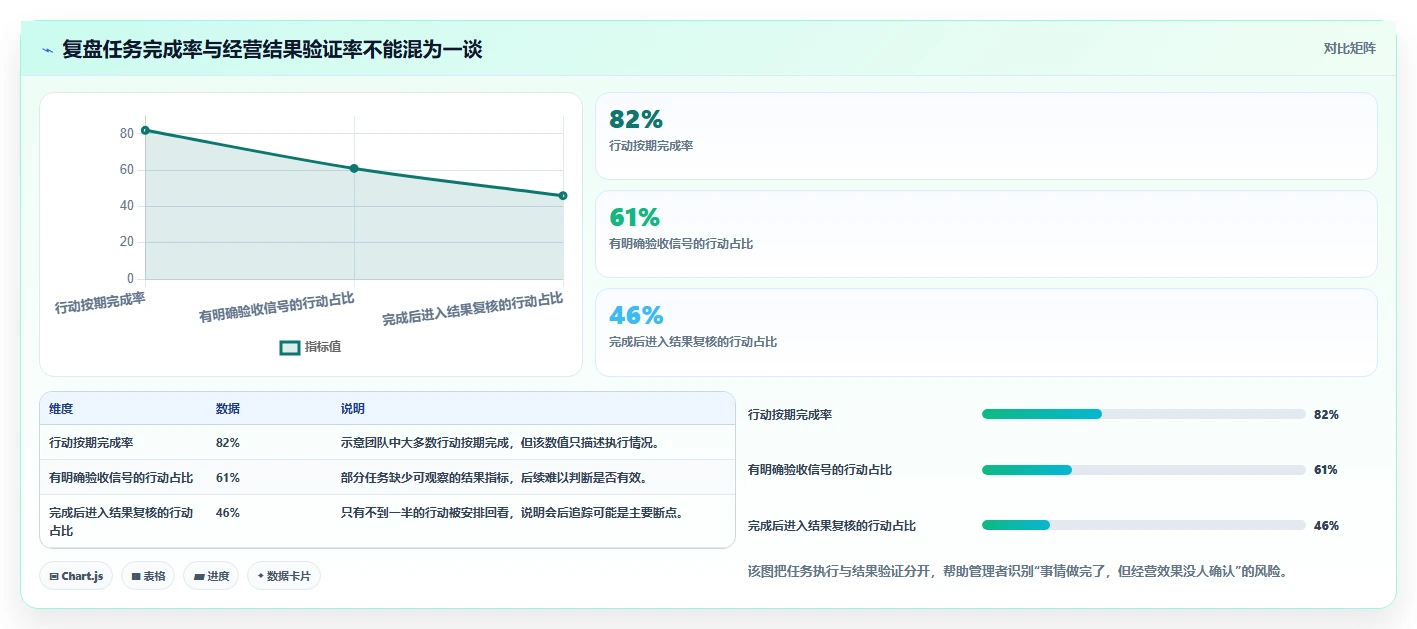This screenshot has width=1417, height=629.
Task: Click the 维度 table column header
Action: 61,409
